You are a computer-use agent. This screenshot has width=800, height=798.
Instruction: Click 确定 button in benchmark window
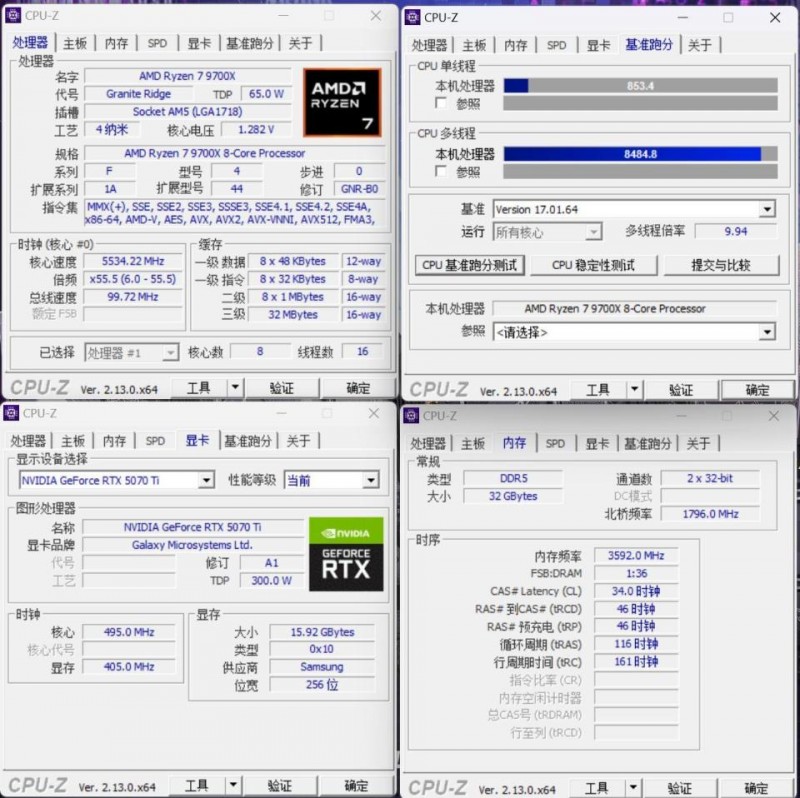pyautogui.click(x=757, y=390)
